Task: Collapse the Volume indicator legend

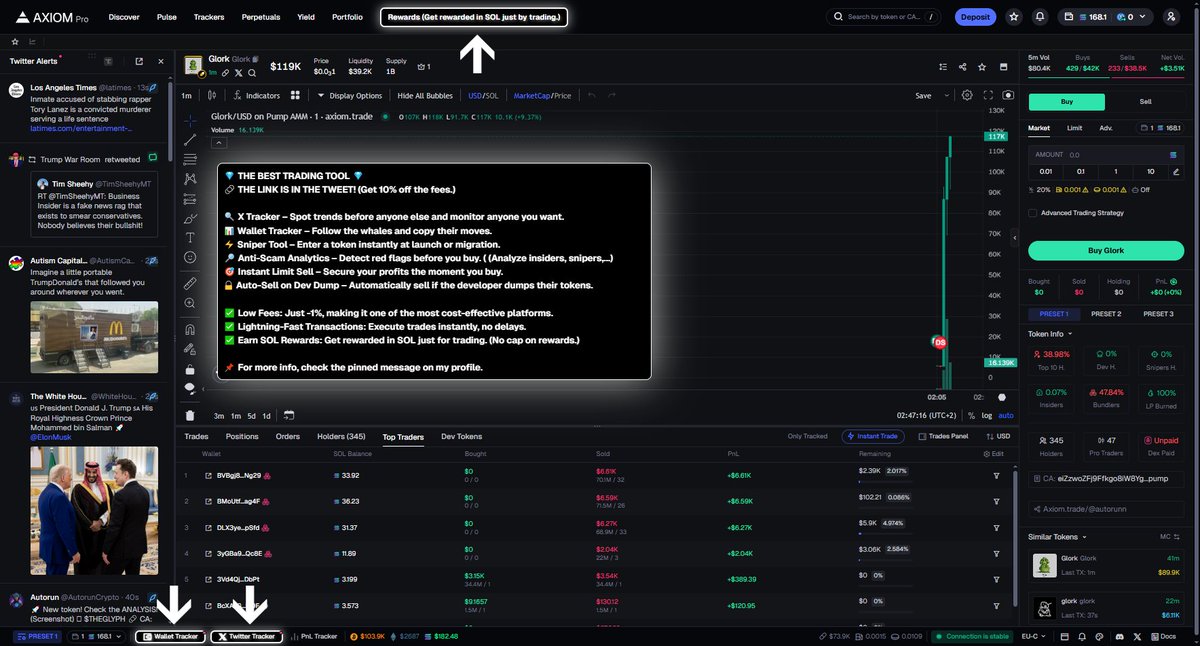Action: coord(218,143)
